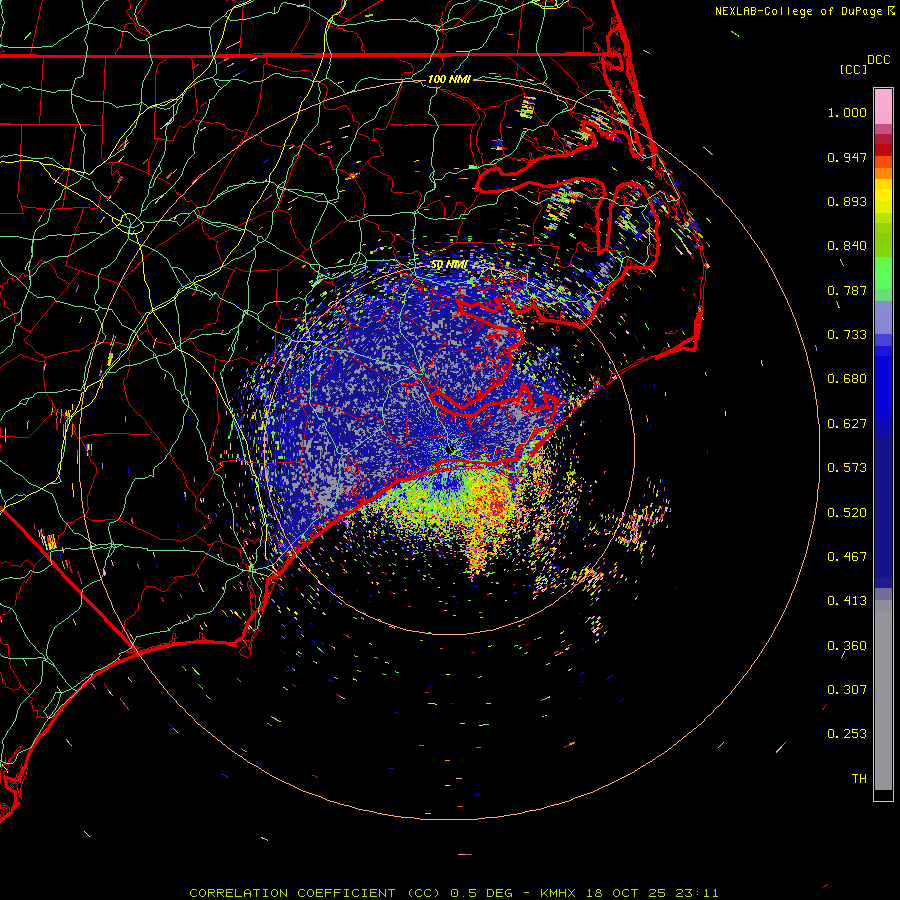The height and width of the screenshot is (900, 900).
Task: Click the pink top segment of color bar
Action: 883,107
